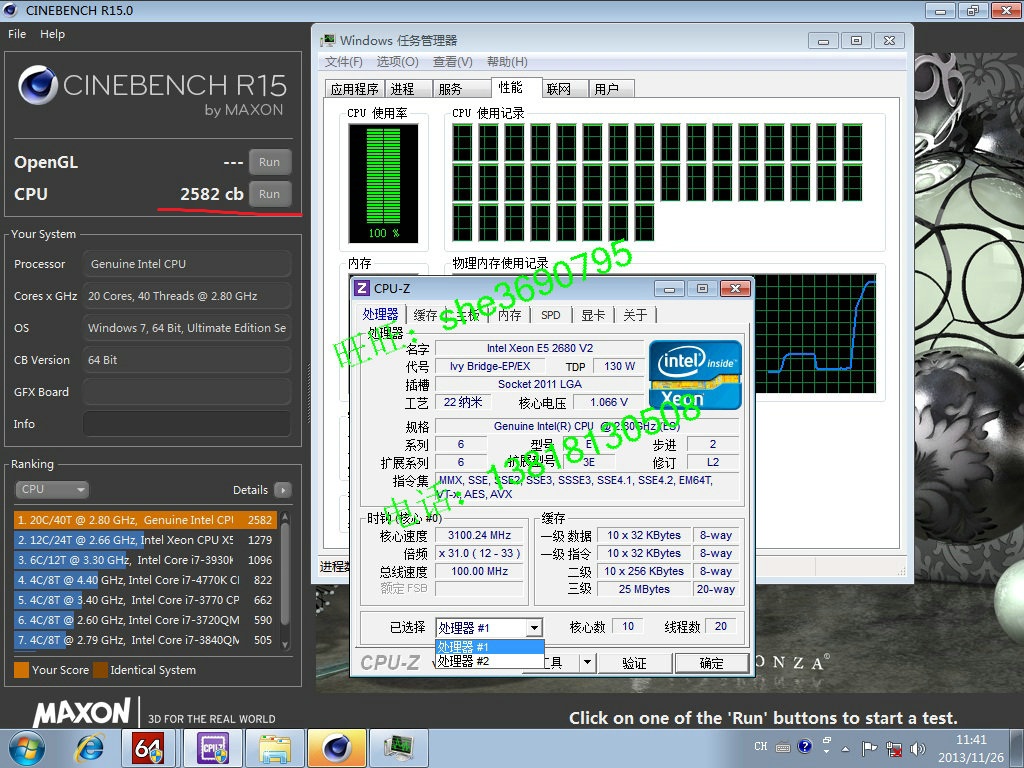
Task: Select CPU-Z 内存 tab
Action: pos(509,315)
